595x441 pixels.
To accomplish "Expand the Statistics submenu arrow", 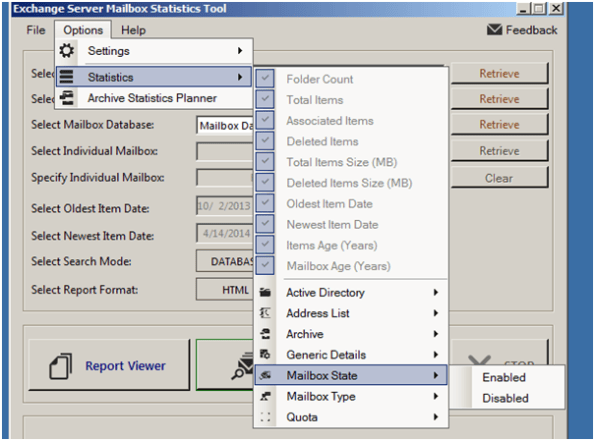I will 240,77.
